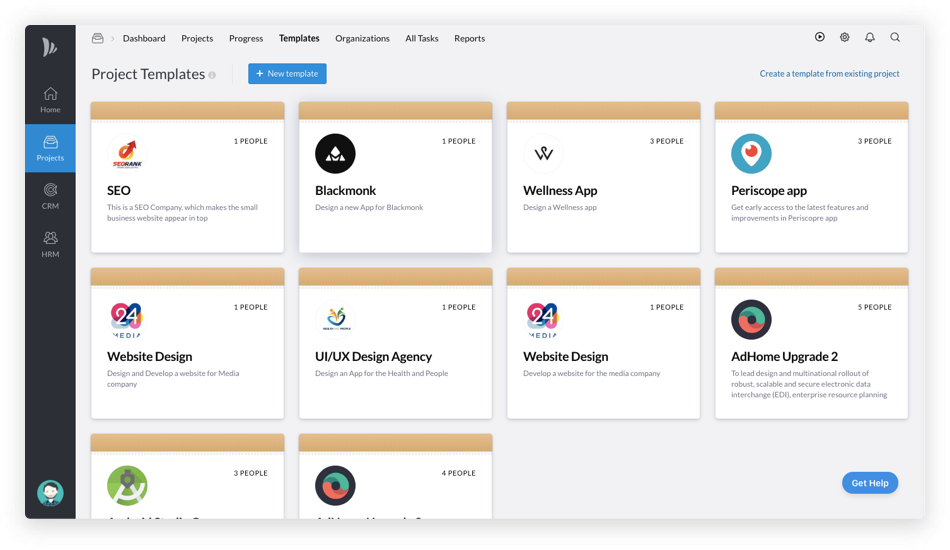Open the user avatar profile
The image size is (950, 550).
point(50,493)
